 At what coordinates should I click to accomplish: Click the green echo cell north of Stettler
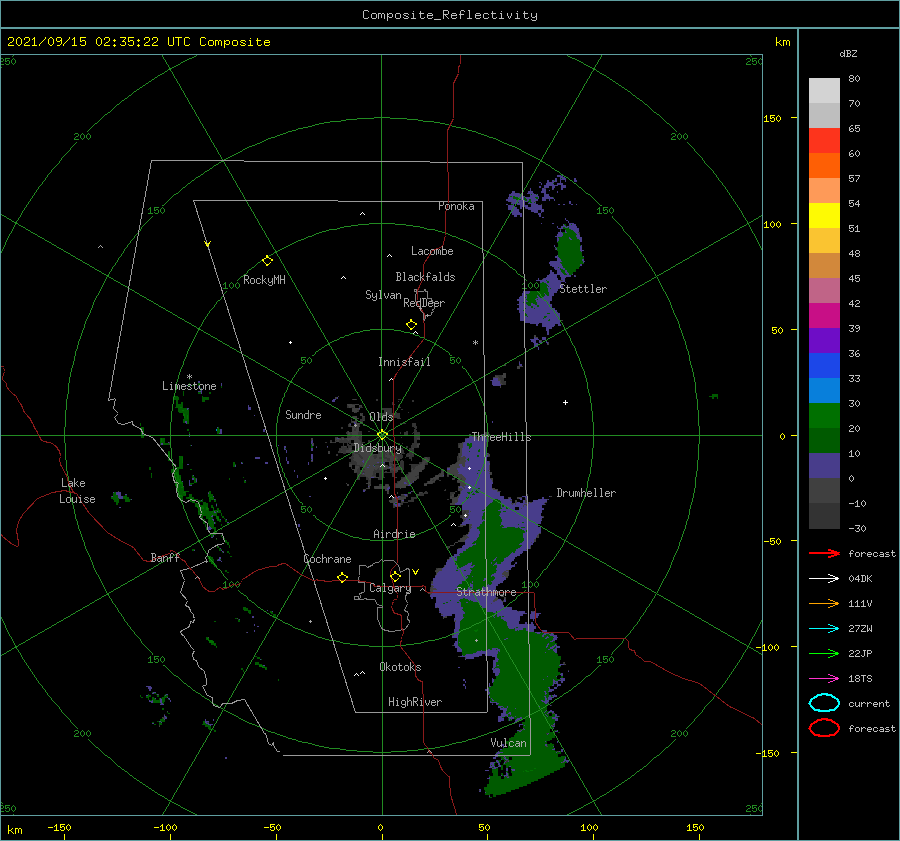(569, 250)
